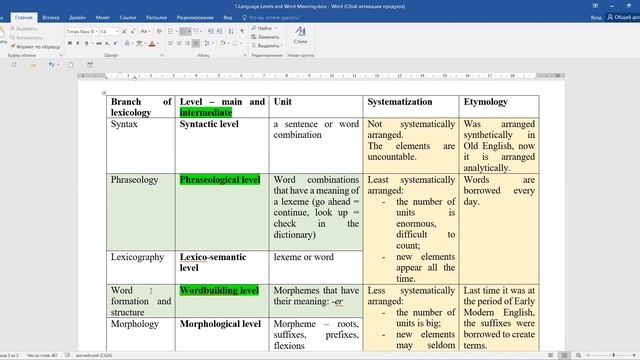Screen dimensions: 640x360
Task: Center the paragraph text
Action: (x=179, y=43)
